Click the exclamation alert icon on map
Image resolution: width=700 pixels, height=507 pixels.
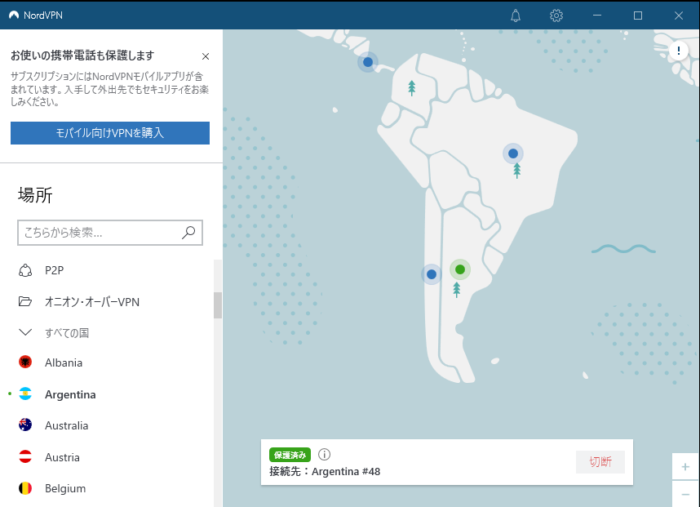tap(679, 50)
